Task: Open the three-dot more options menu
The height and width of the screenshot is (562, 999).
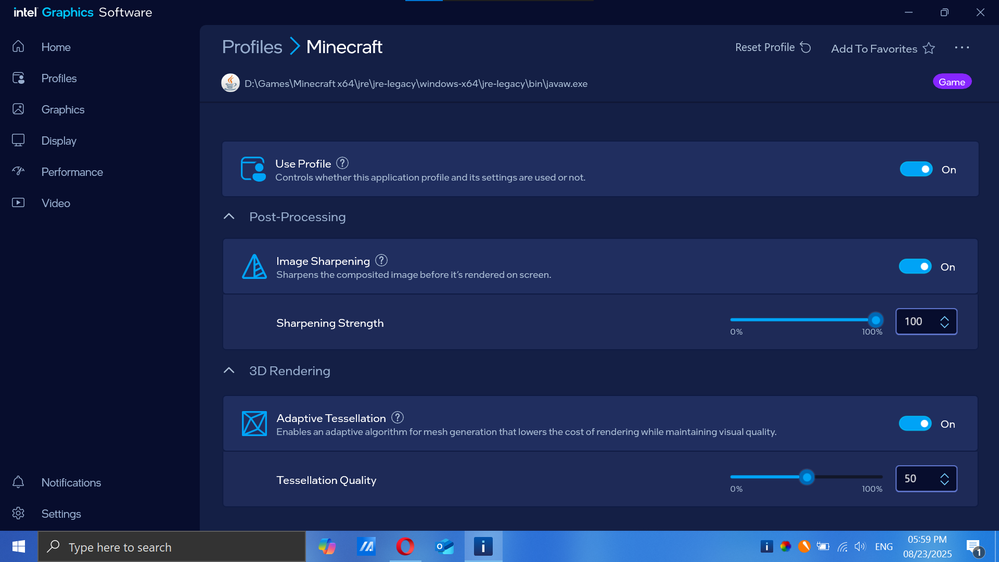Action: coord(962,48)
